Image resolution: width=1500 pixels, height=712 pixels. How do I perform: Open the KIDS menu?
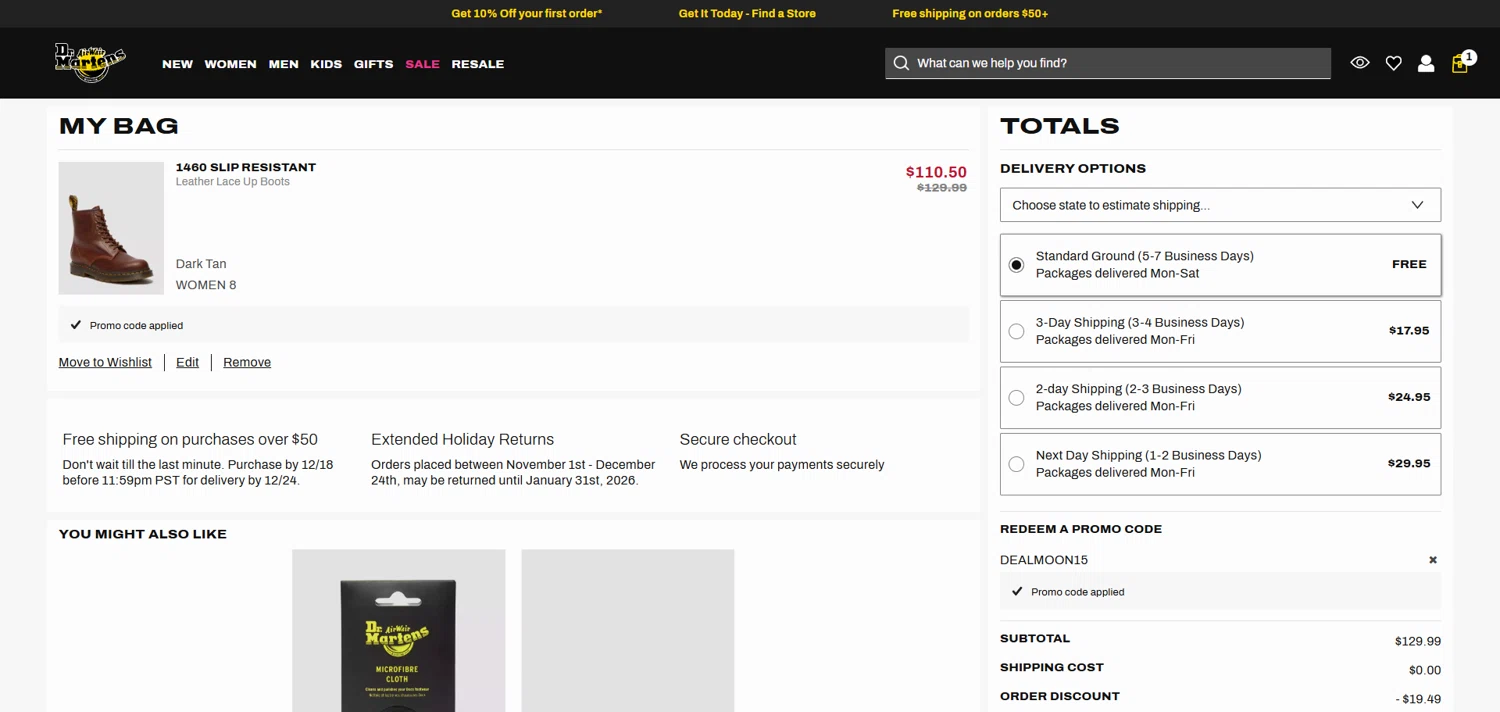pos(326,64)
